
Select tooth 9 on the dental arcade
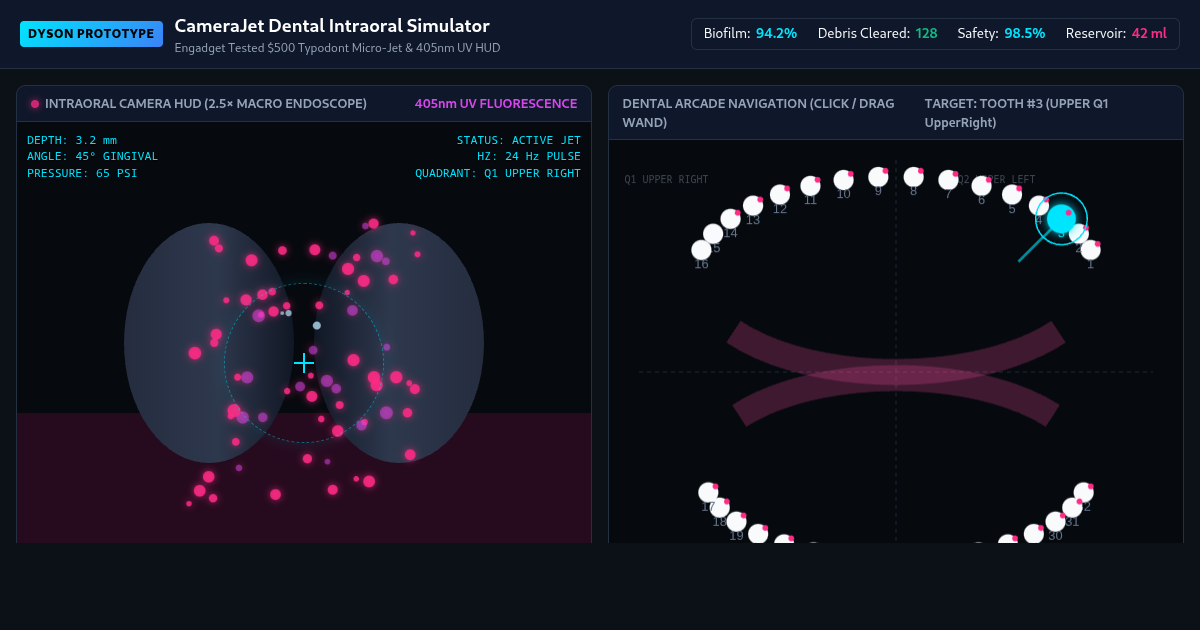point(878,177)
